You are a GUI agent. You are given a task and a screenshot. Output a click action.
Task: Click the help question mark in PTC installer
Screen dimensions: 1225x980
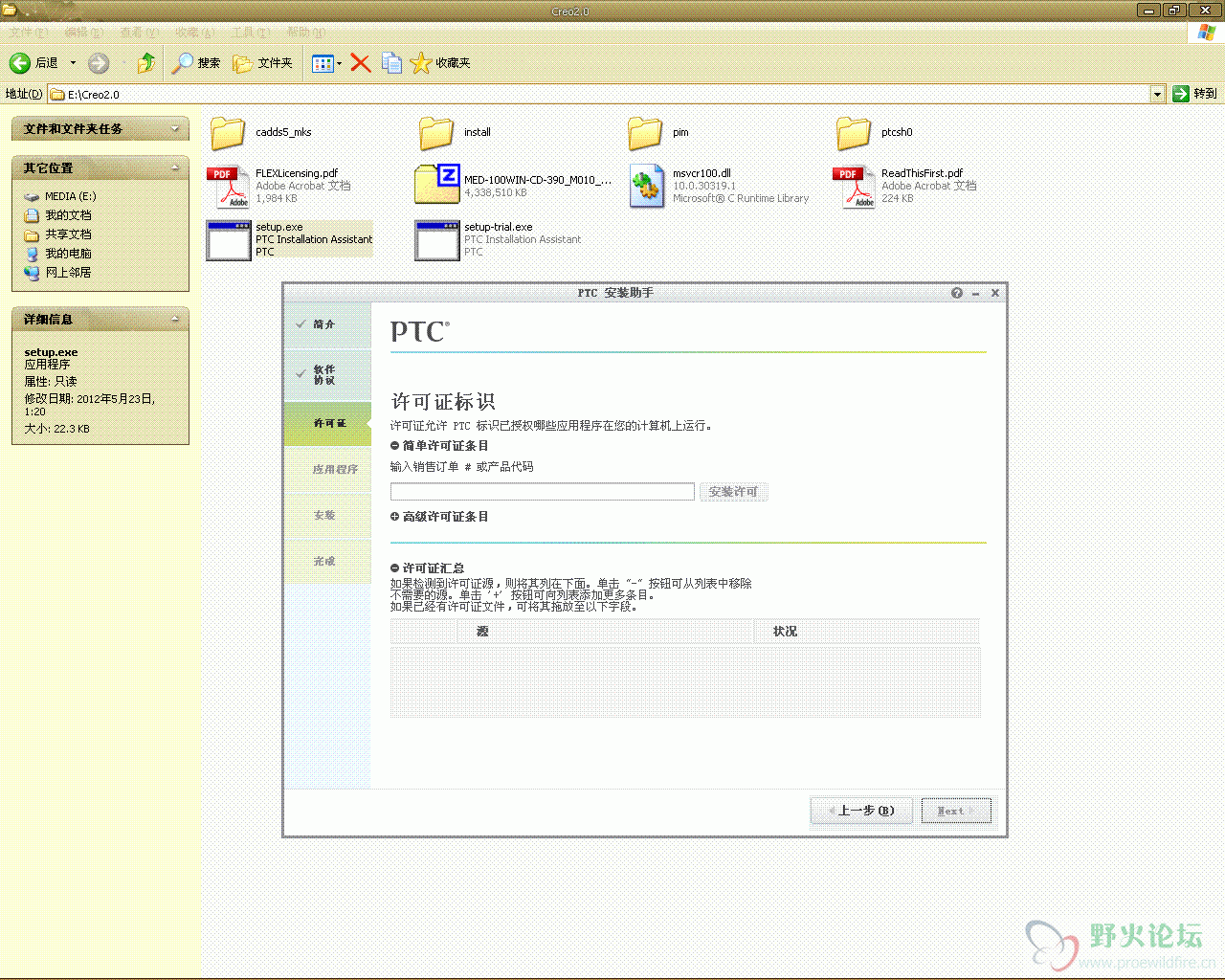point(957,293)
